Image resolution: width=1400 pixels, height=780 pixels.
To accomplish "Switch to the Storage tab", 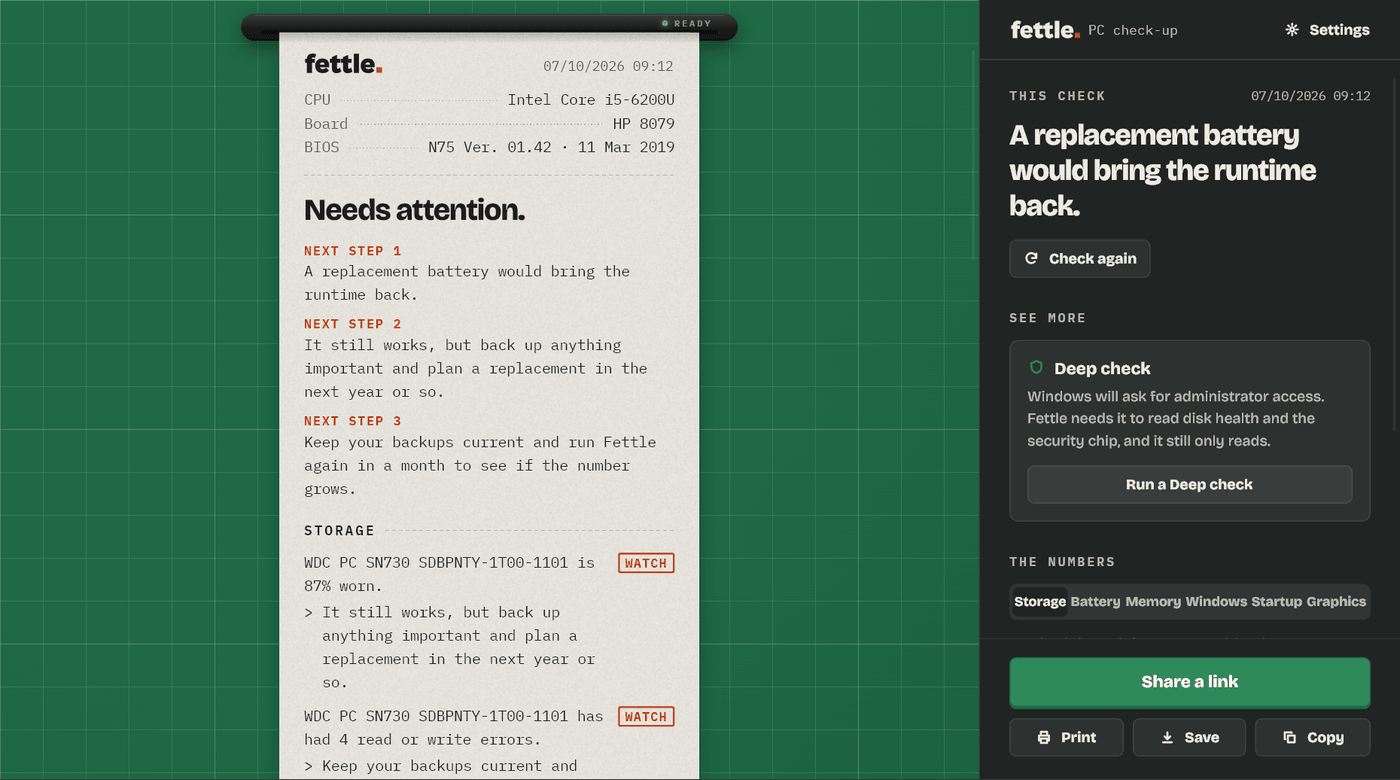I will [x=1040, y=602].
